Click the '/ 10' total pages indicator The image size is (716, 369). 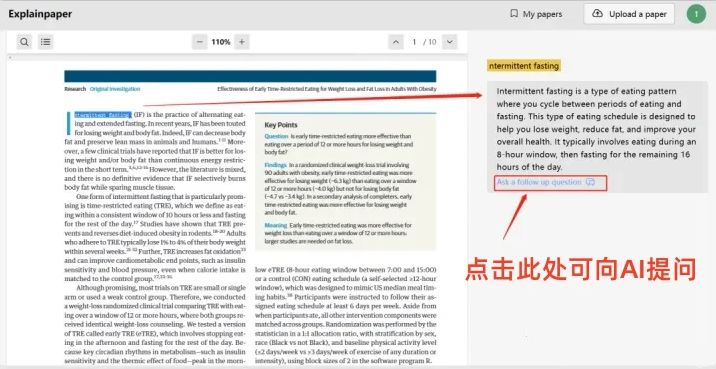click(x=430, y=42)
